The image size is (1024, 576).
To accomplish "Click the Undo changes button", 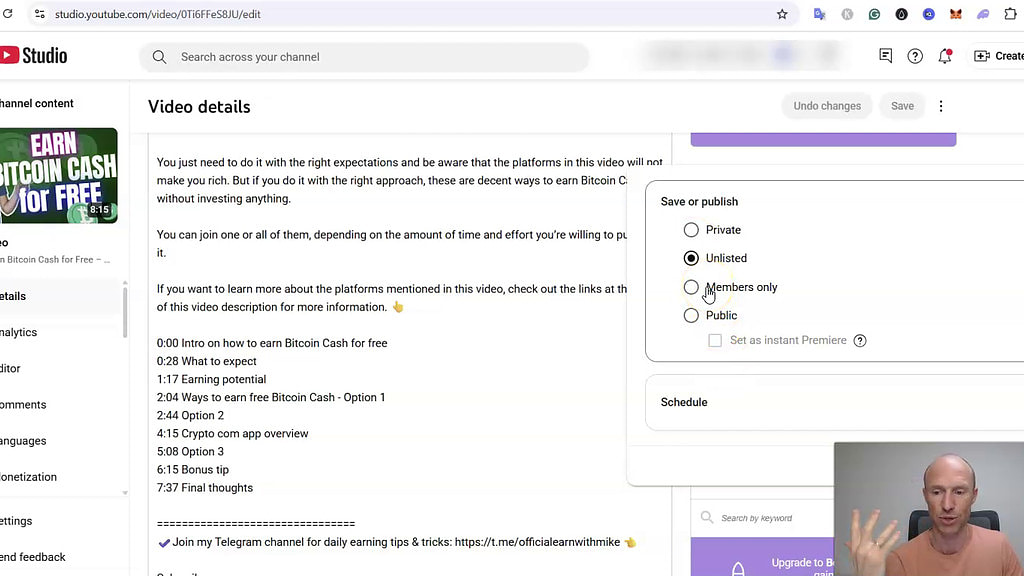I will pos(827,106).
